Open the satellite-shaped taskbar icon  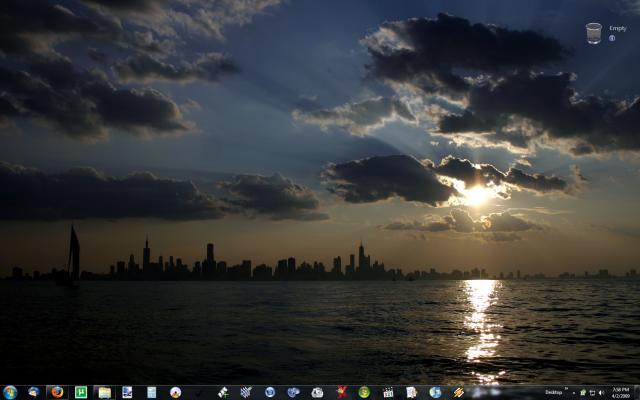(x=223, y=393)
